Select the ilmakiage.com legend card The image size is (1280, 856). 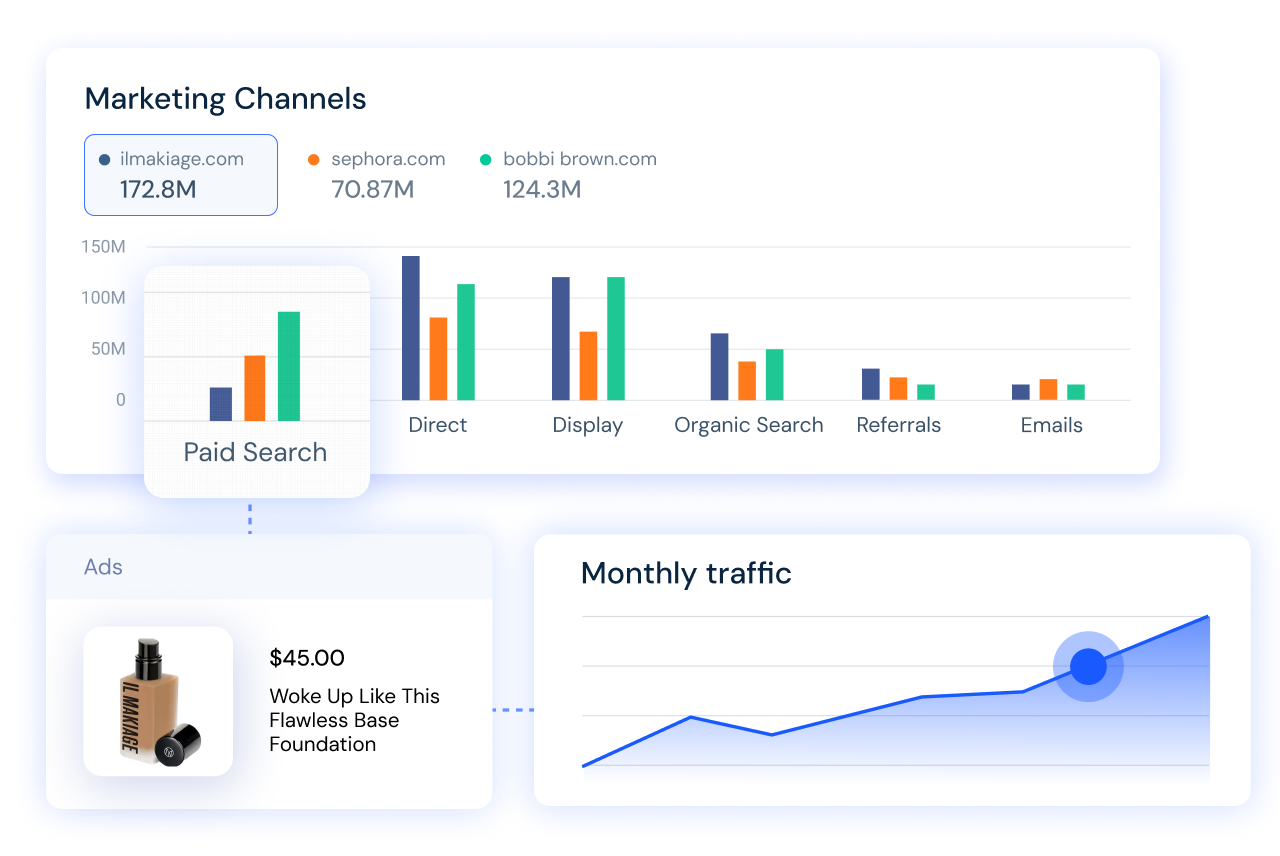coord(181,175)
